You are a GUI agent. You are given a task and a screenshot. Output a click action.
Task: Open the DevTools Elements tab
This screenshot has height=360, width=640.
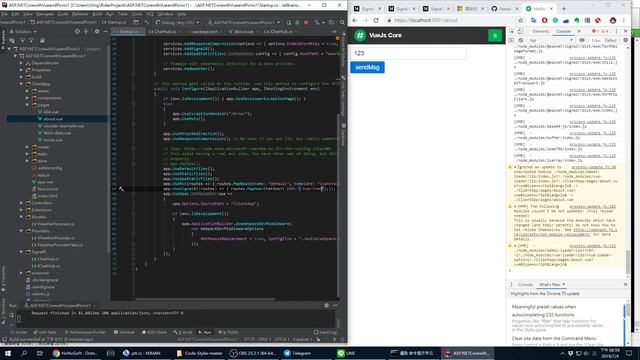point(540,31)
